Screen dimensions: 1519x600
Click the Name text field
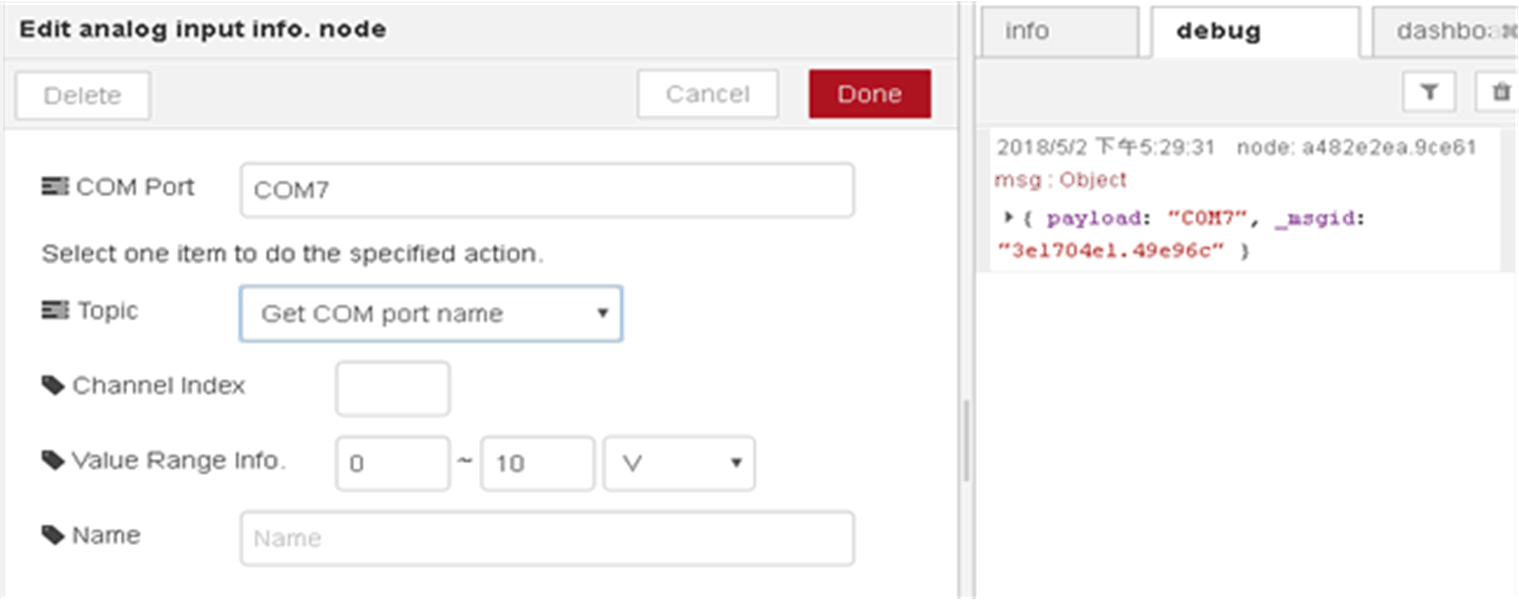point(547,539)
